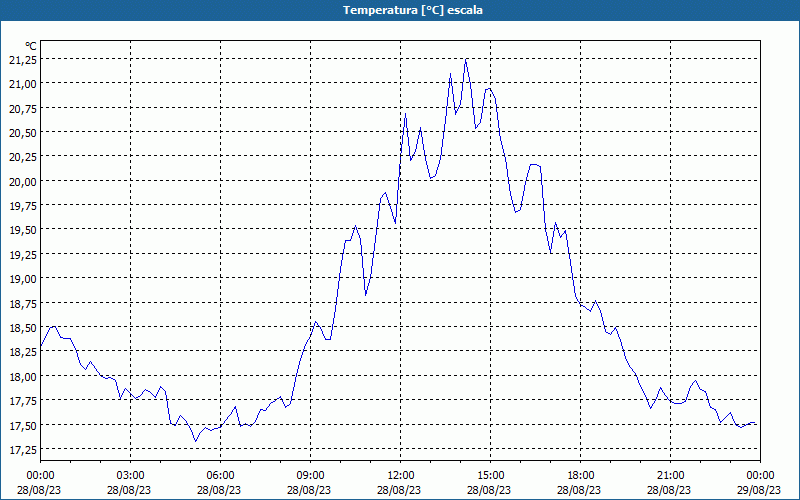
Task: Click the 00:00 time label above 28/08/23
Action: [40, 476]
